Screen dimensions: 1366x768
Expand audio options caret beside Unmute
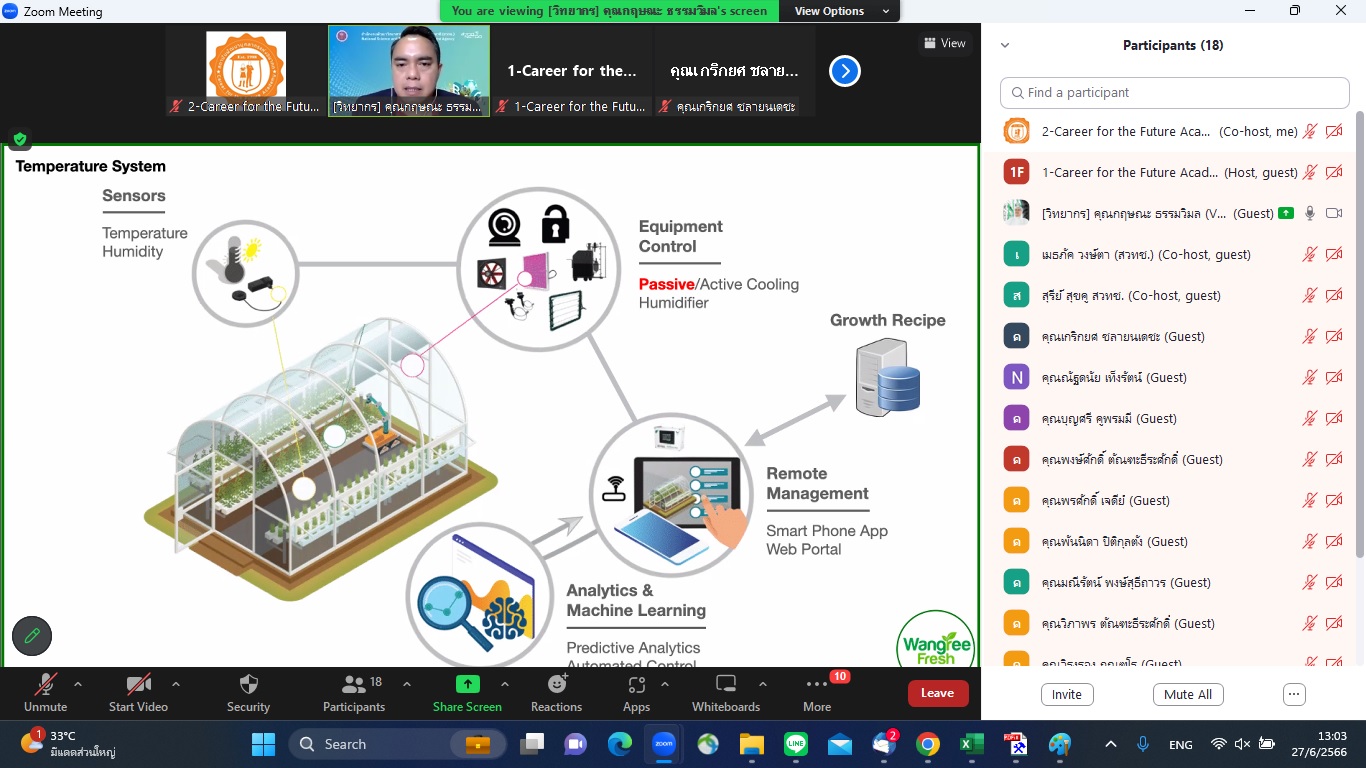click(x=78, y=684)
